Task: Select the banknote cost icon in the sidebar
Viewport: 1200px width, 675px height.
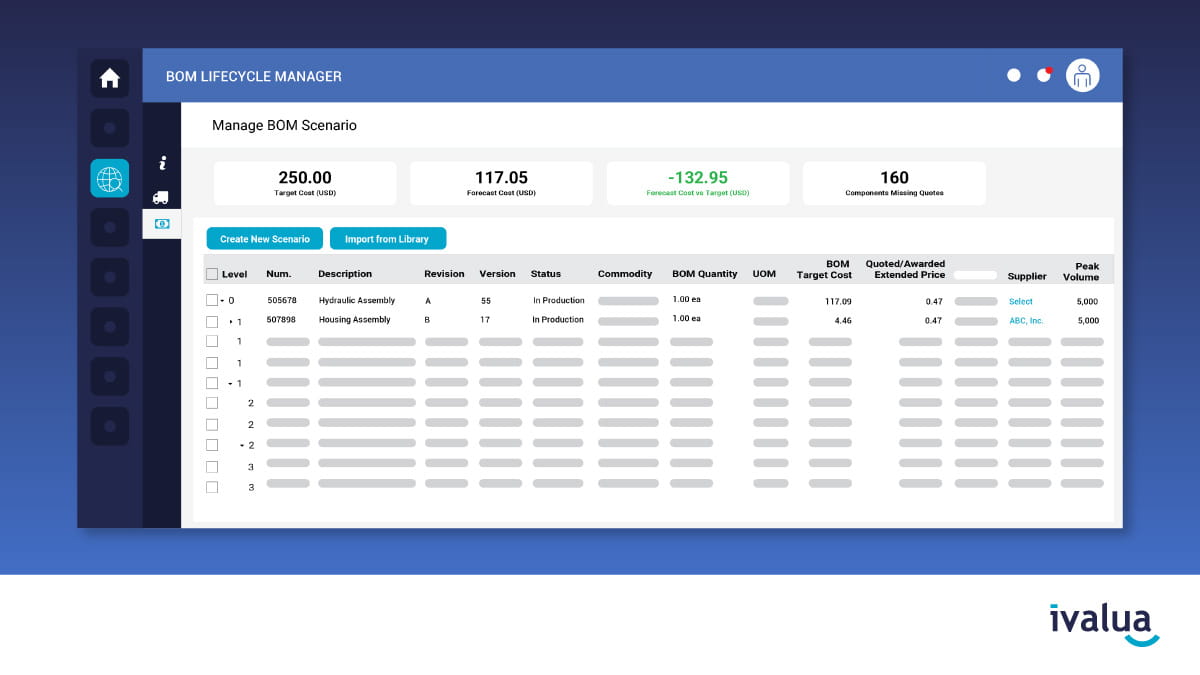Action: point(161,224)
